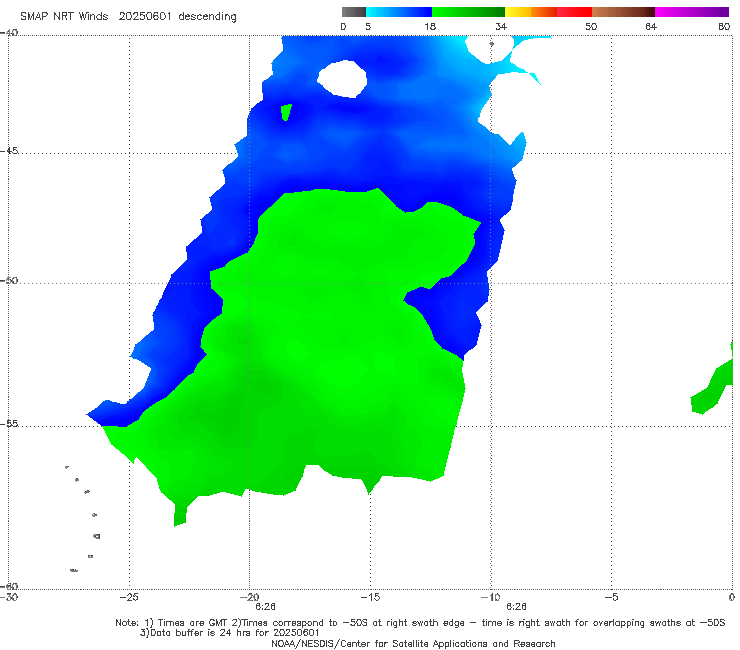
Task: Click the color bar label "80"
Action: tap(724, 26)
